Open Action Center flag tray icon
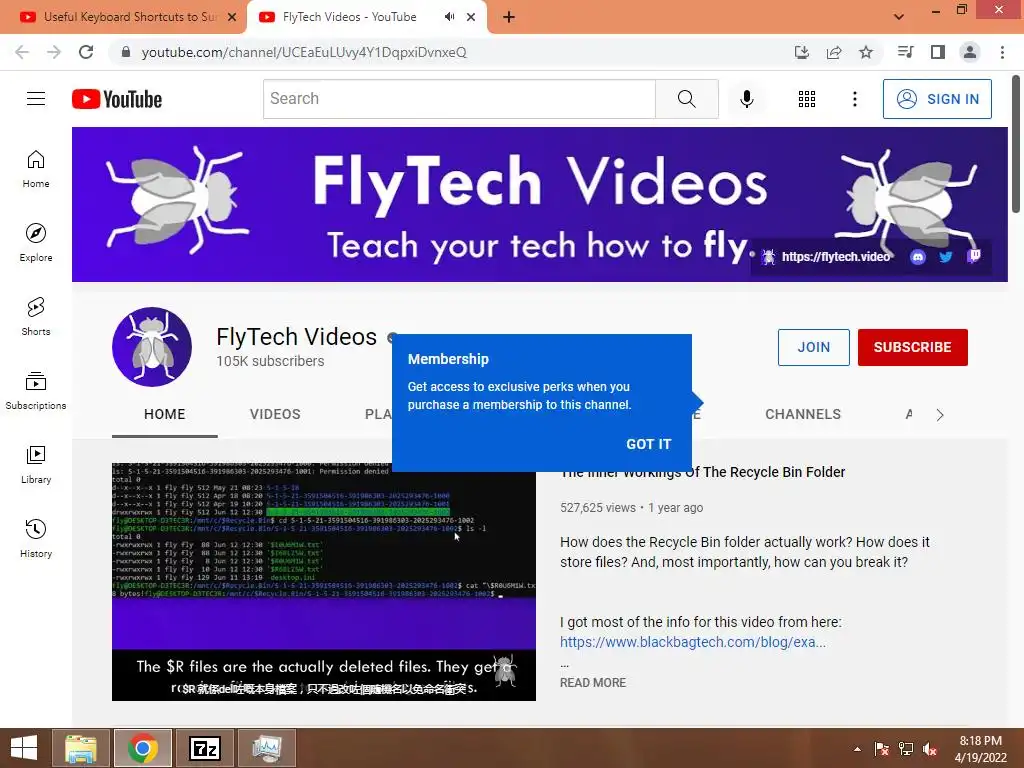 click(881, 749)
